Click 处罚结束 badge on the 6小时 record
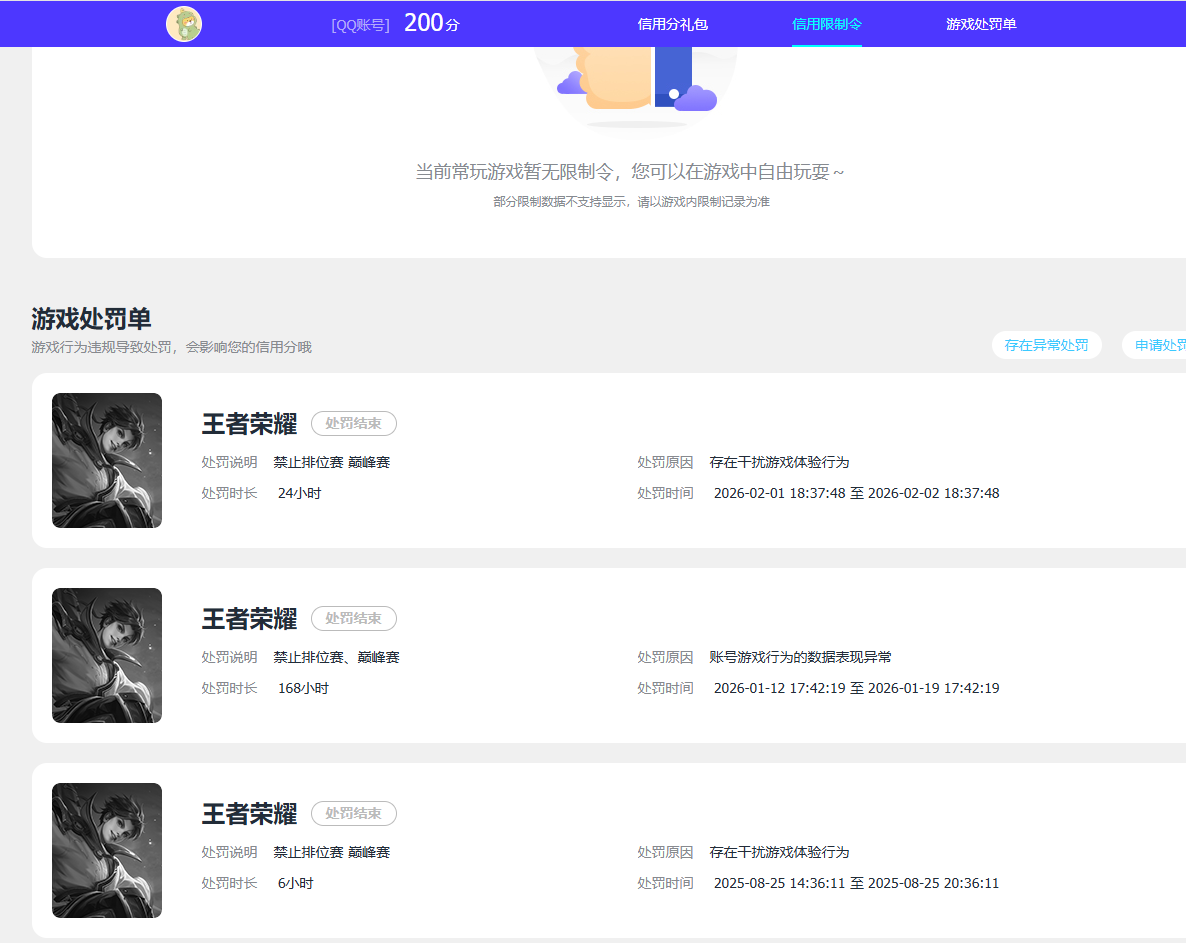The width and height of the screenshot is (1186, 943). [354, 814]
